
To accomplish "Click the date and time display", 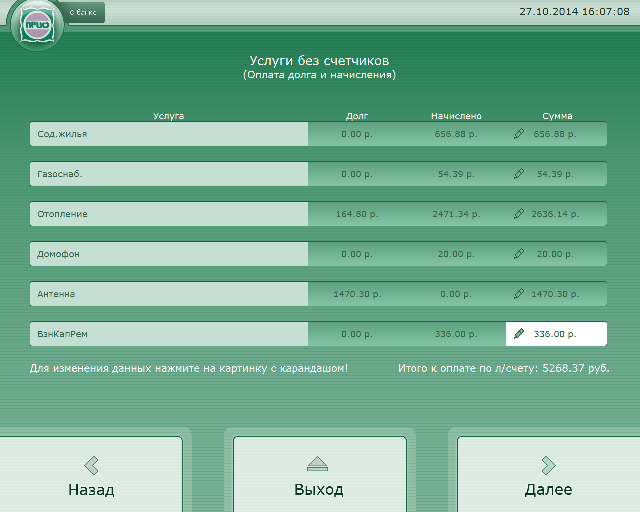I will pos(574,11).
